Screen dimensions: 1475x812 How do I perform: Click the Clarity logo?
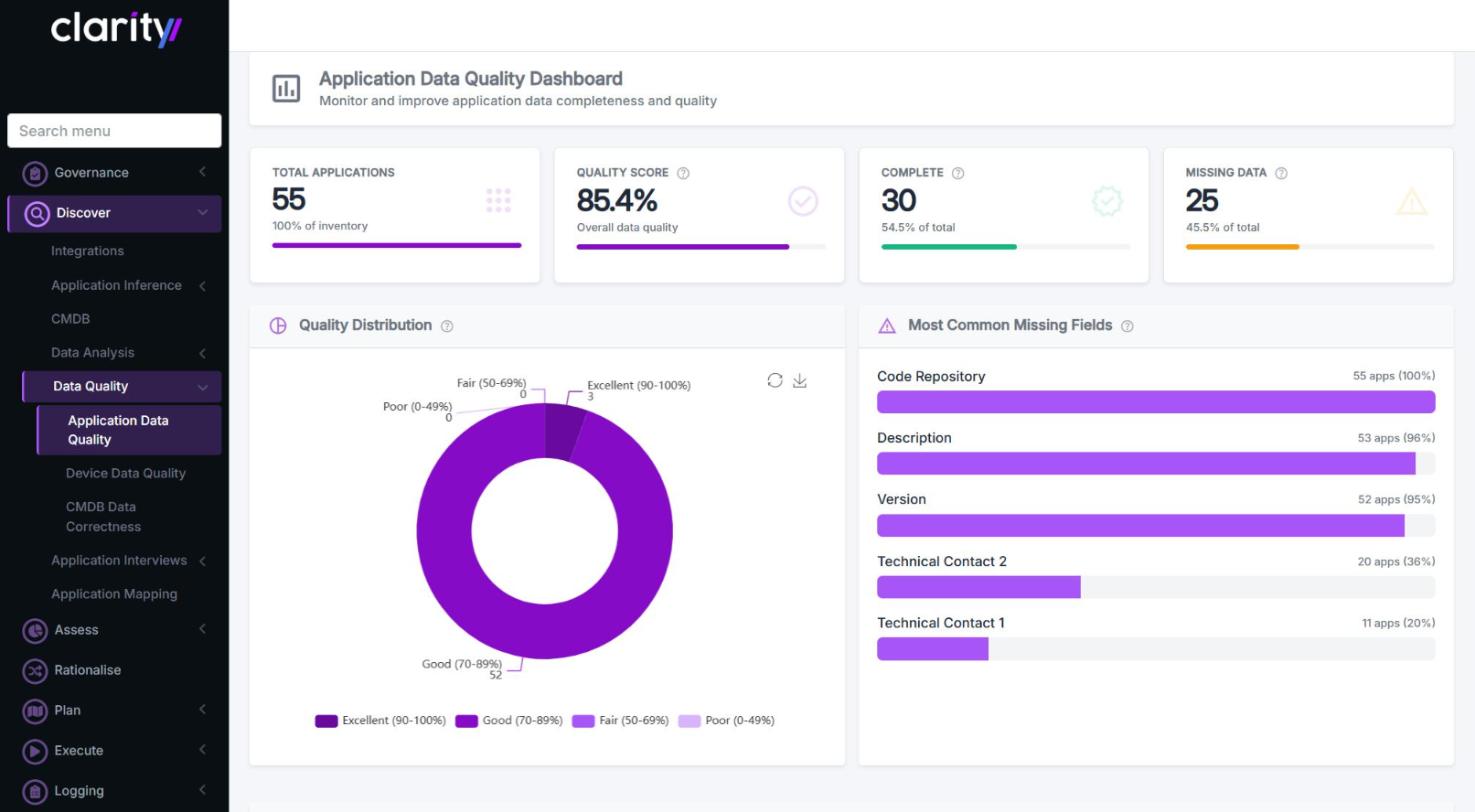coord(116,29)
